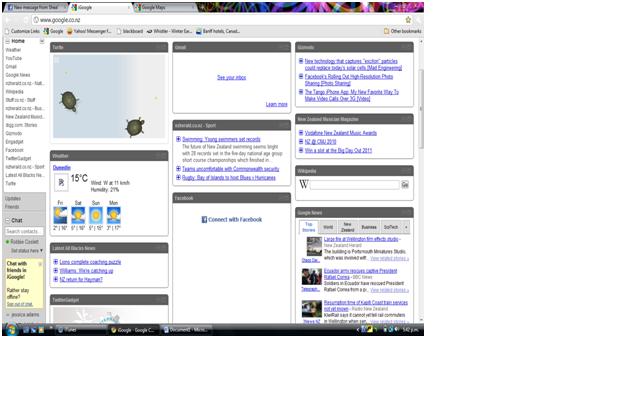Image resolution: width=640 pixels, height=400 pixels.
Task: Click Learn more in the Gmail gadget
Action: [x=277, y=104]
